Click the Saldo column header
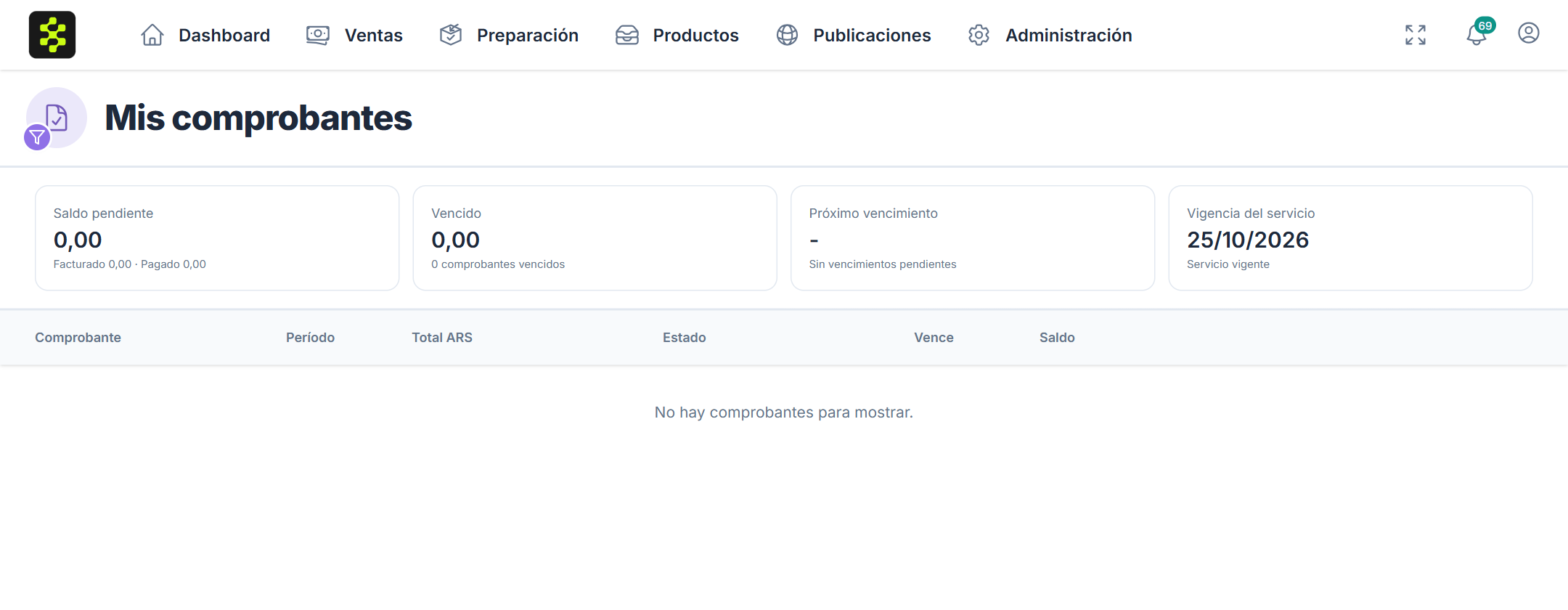Screen dimensions: 1568x610 tap(1057, 338)
